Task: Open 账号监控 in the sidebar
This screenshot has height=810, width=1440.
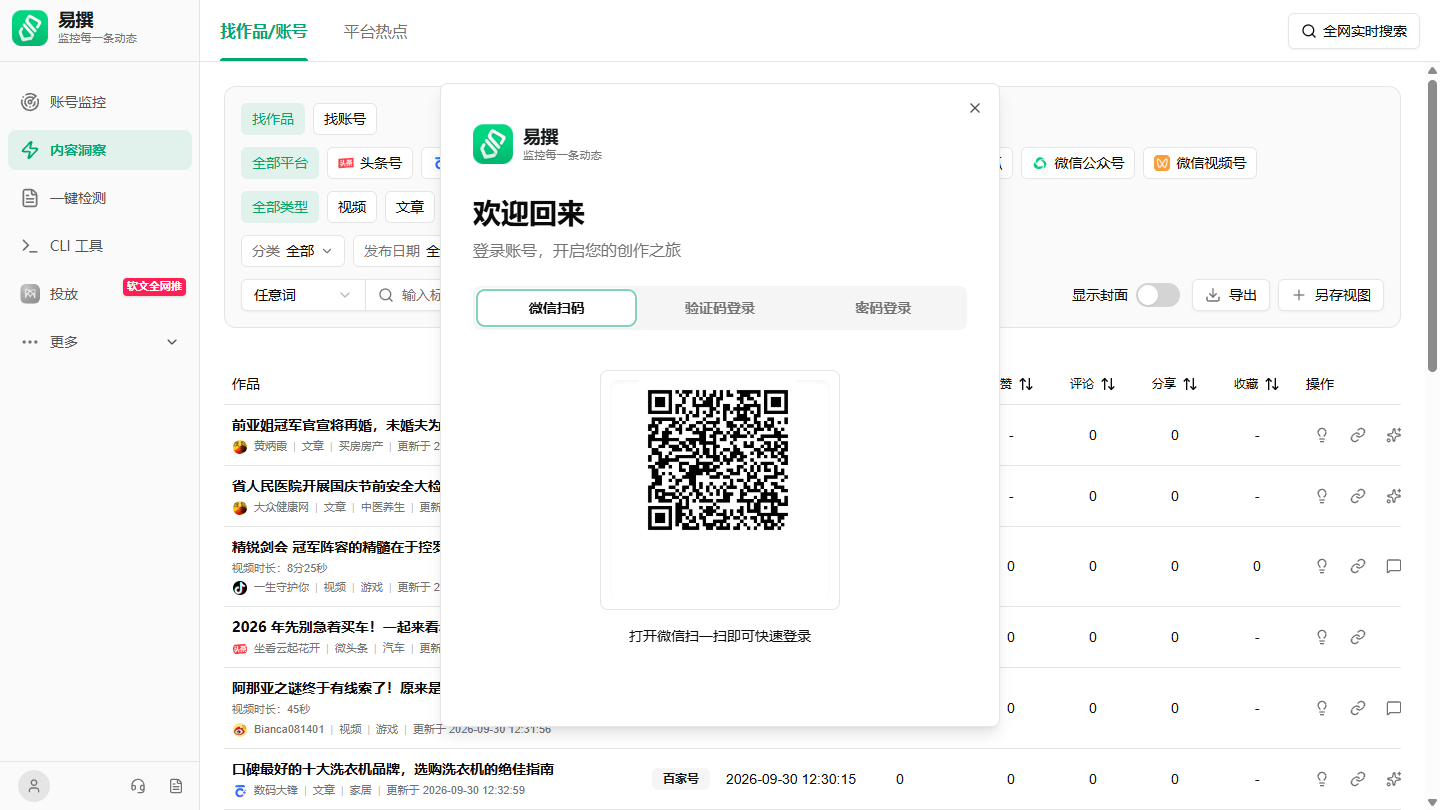Action: (100, 102)
